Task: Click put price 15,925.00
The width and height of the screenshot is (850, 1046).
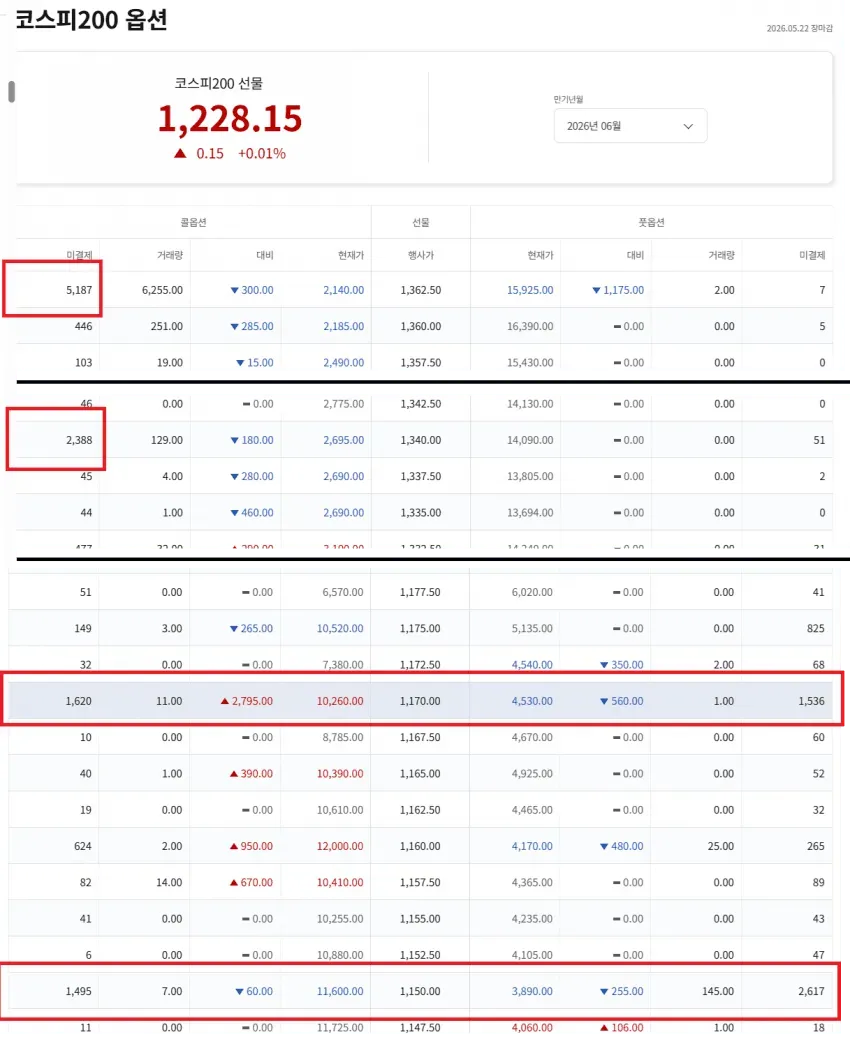Action: click(x=530, y=290)
